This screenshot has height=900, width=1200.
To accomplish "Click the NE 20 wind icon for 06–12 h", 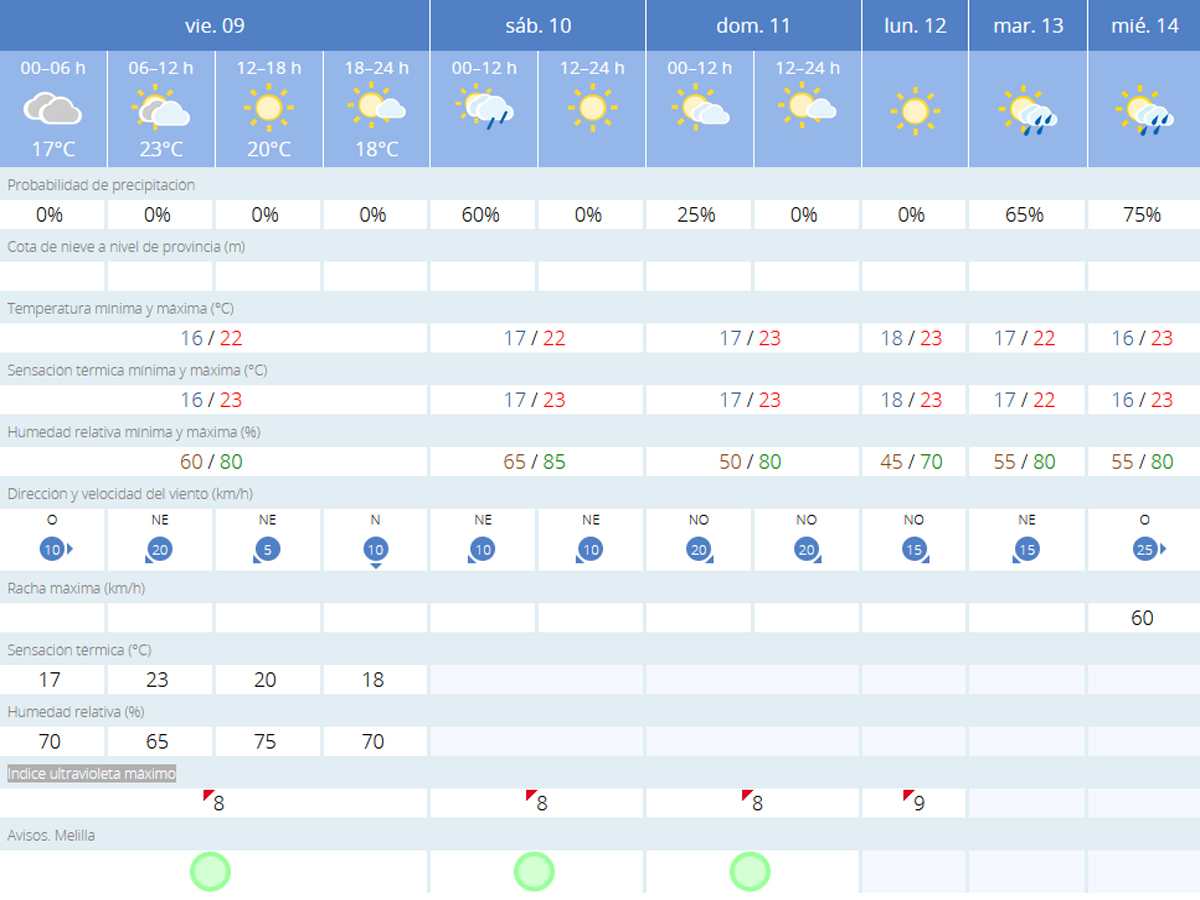I will (159, 549).
